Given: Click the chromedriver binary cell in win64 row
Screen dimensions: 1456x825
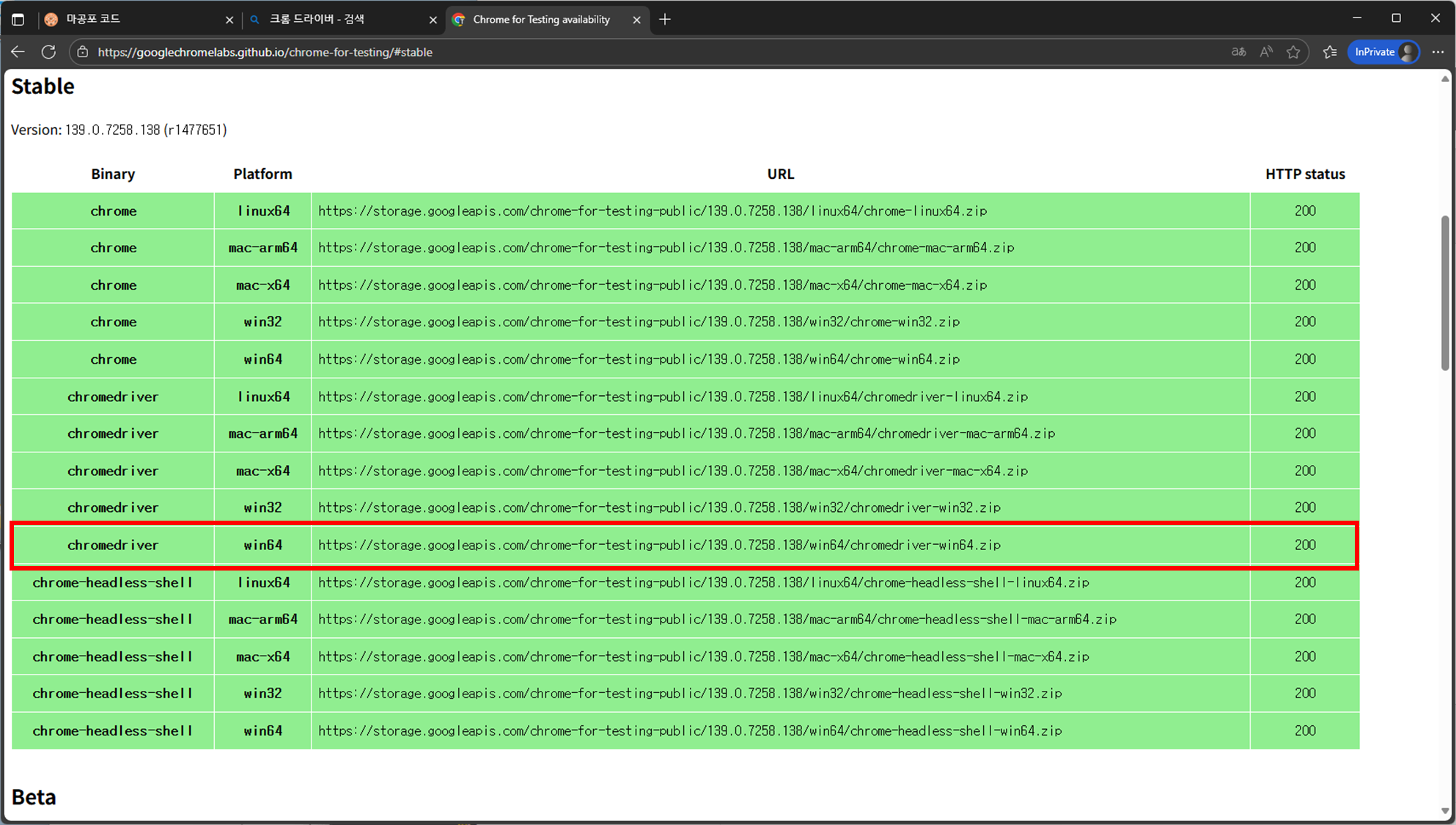Looking at the screenshot, I should pyautogui.click(x=113, y=545).
